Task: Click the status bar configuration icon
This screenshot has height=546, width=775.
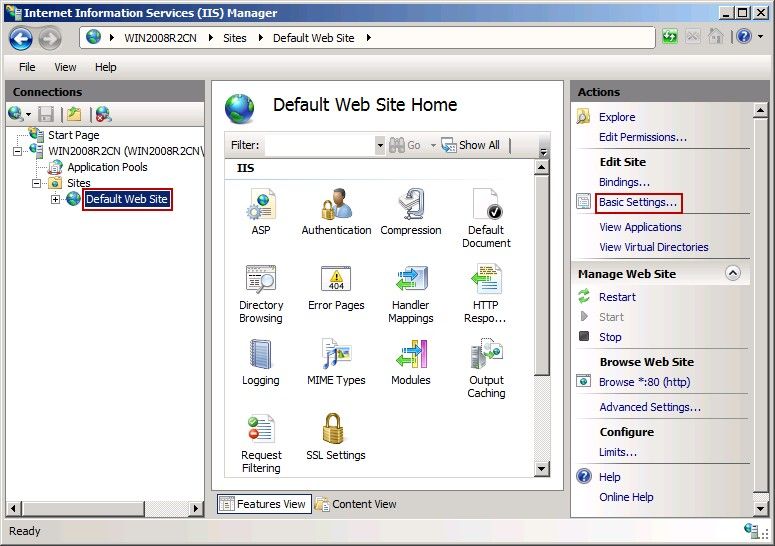Action: click(752, 531)
